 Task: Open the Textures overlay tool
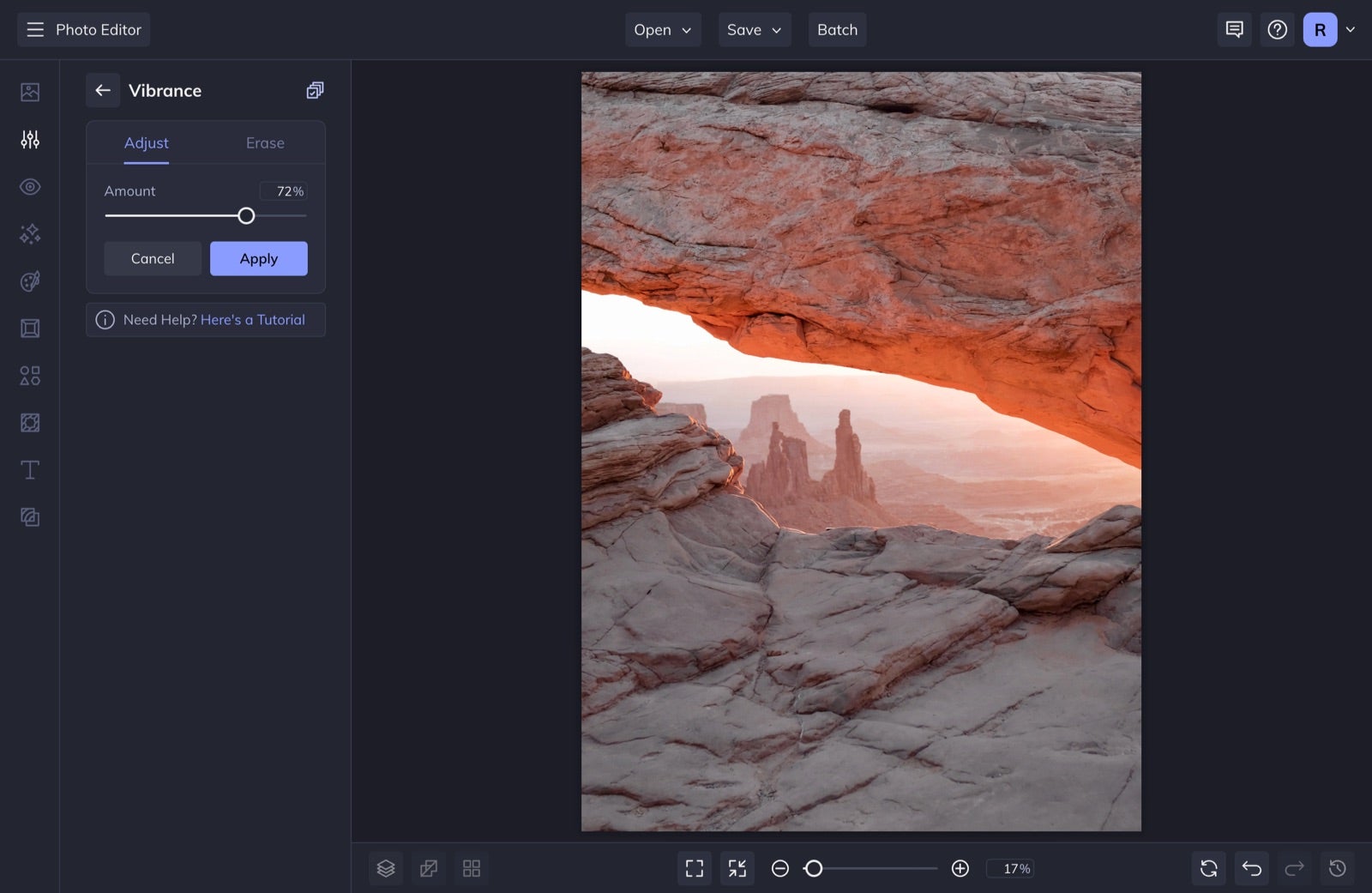point(30,422)
